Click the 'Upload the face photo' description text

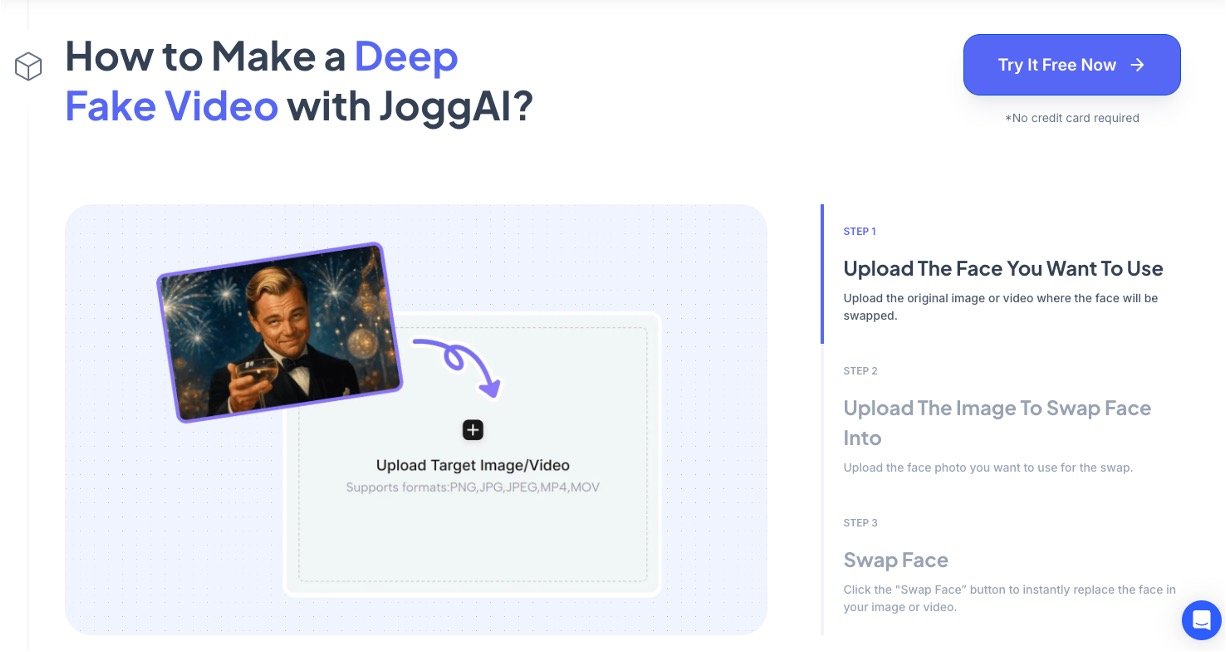988,468
